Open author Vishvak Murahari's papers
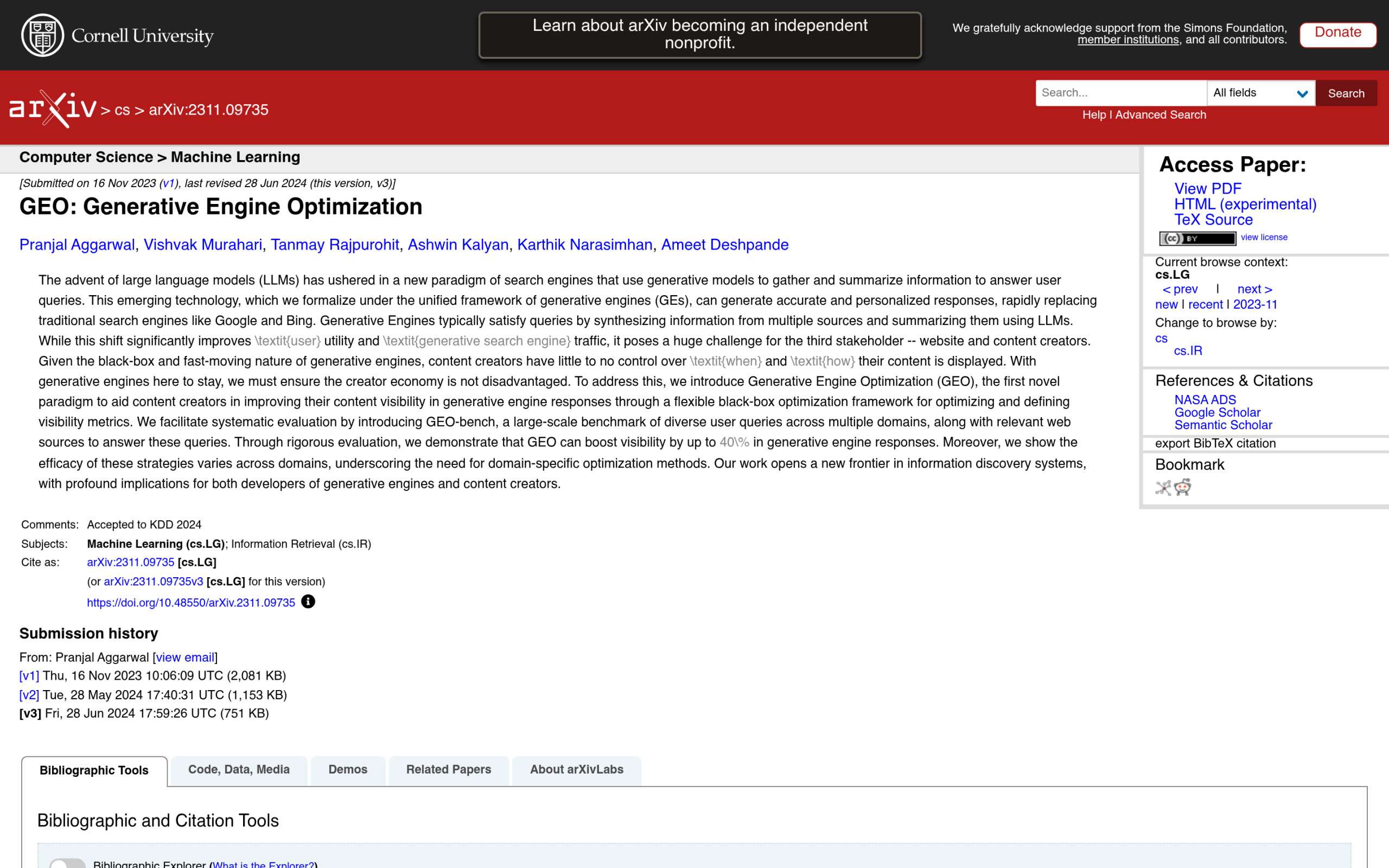This screenshot has height=868, width=1389. pyautogui.click(x=202, y=245)
